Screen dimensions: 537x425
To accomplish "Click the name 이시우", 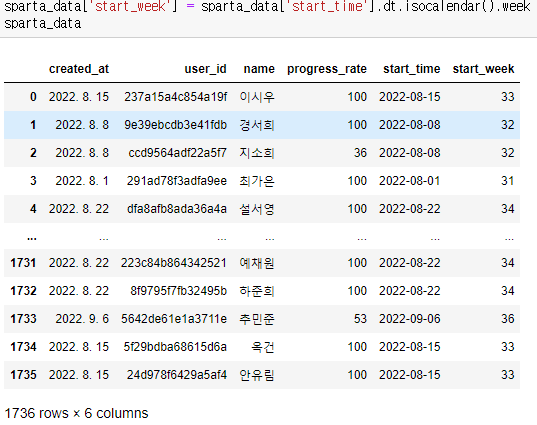I will click(x=257, y=97).
